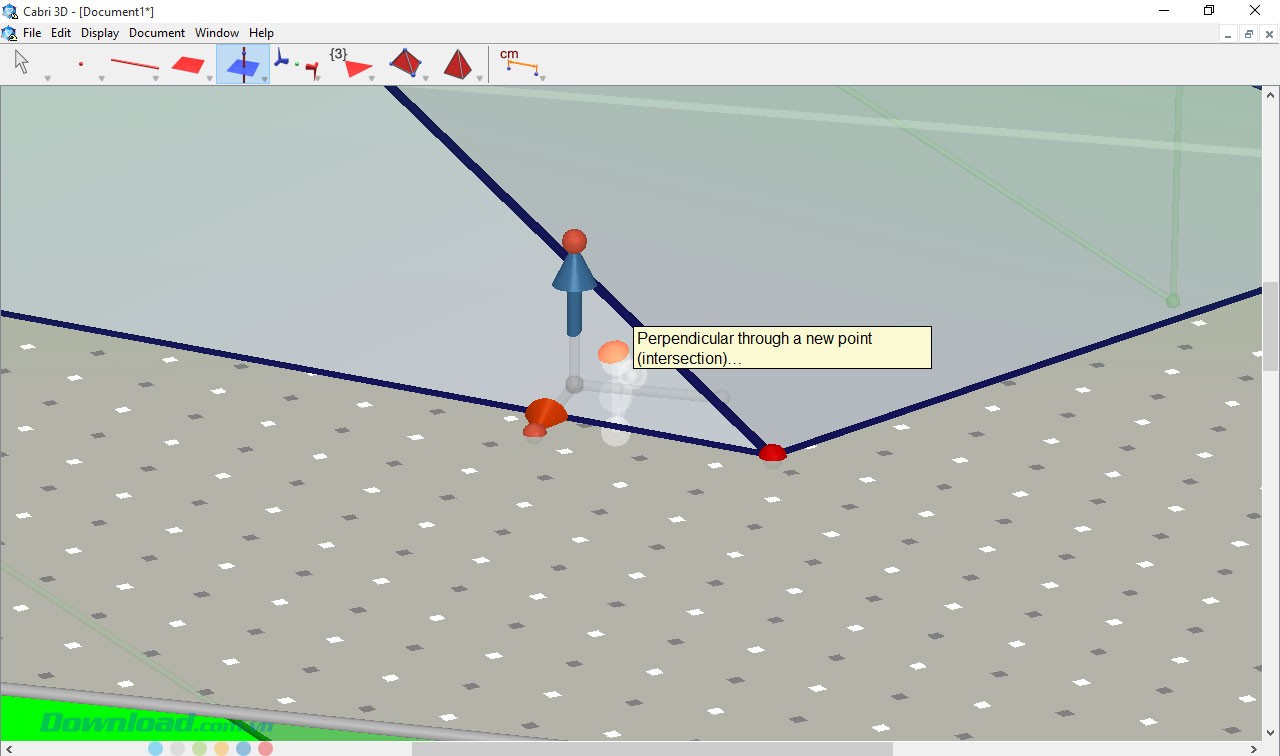This screenshot has width=1280, height=756.
Task: Expand the Line tool dropdown arrow
Action: (156, 79)
